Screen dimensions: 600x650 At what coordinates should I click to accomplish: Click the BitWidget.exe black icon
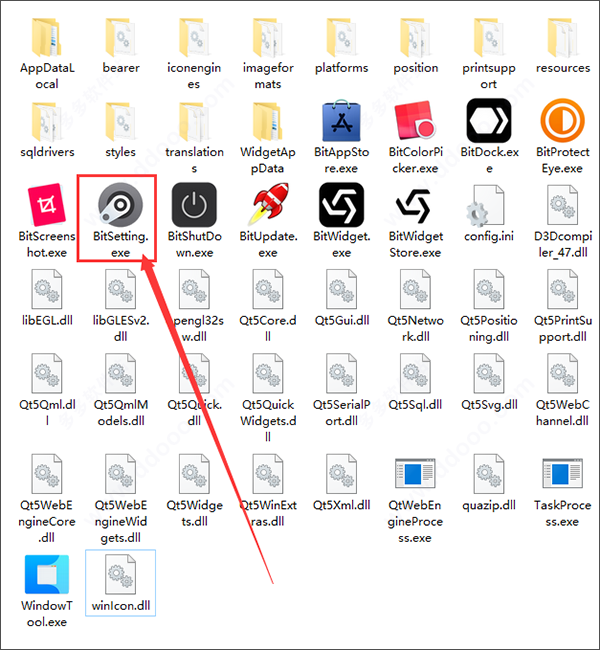pos(341,205)
